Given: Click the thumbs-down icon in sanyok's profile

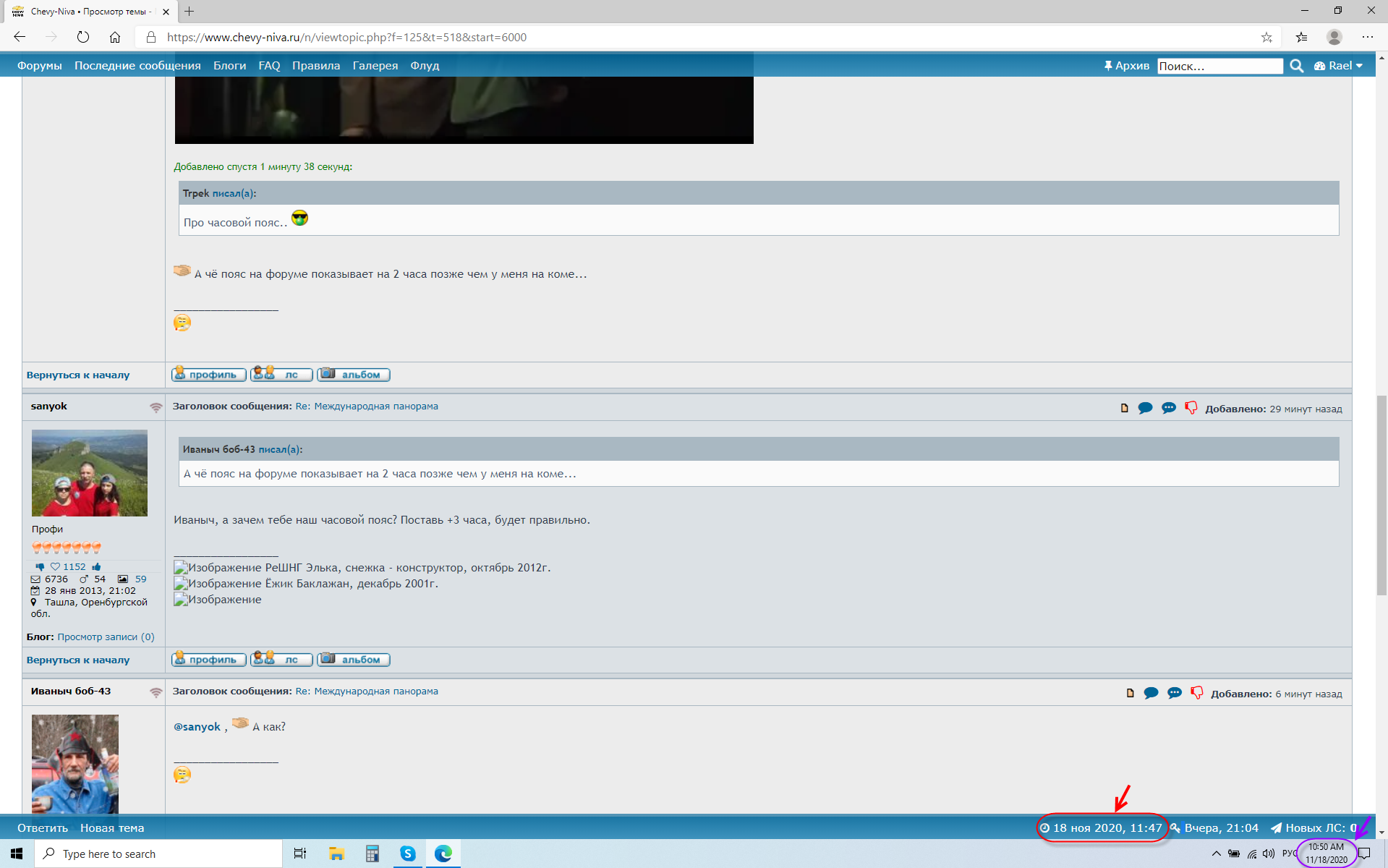Looking at the screenshot, I should pyautogui.click(x=40, y=567).
